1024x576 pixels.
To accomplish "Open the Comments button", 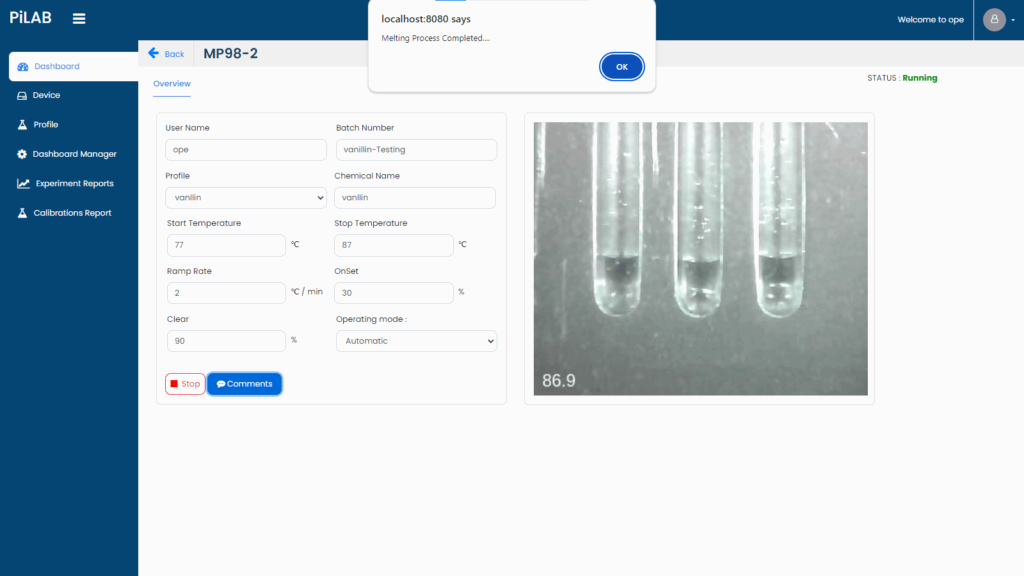I will click(245, 384).
